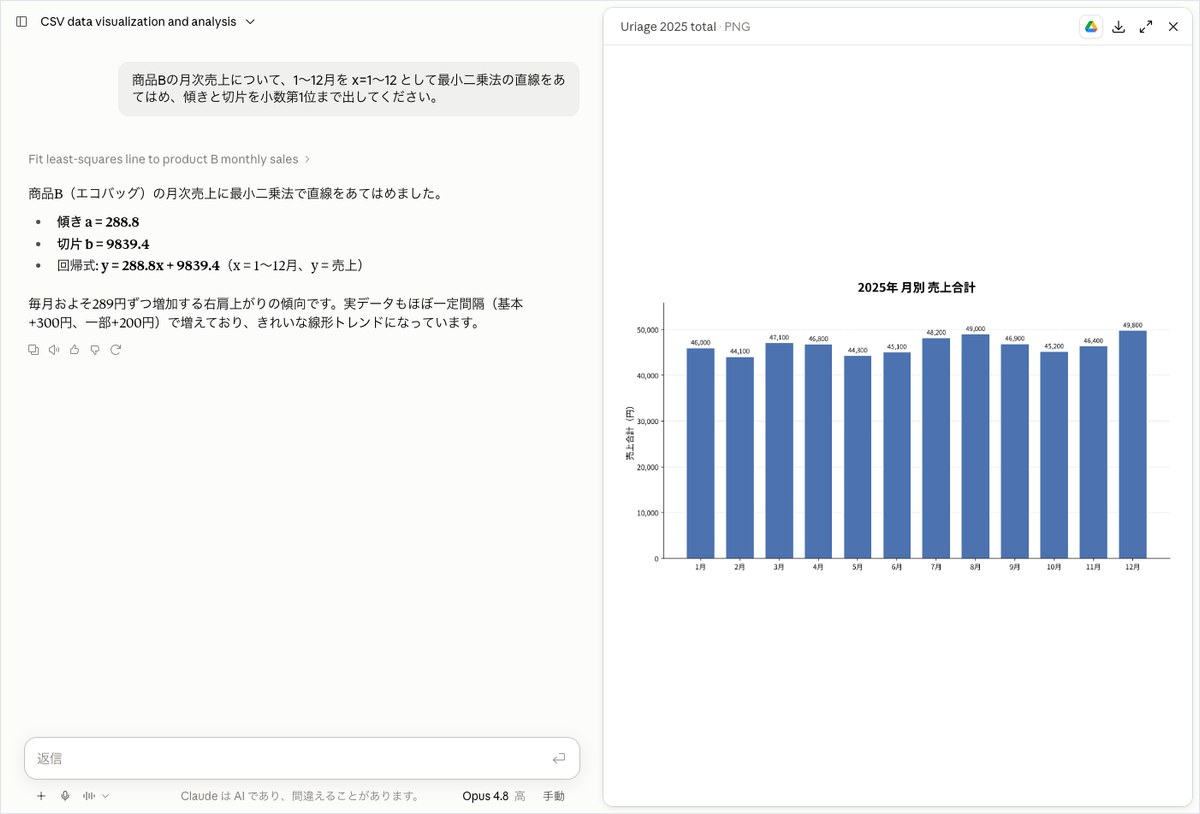
Task: Select the 2025年 月別 売上合計 chart title
Action: tap(916, 287)
